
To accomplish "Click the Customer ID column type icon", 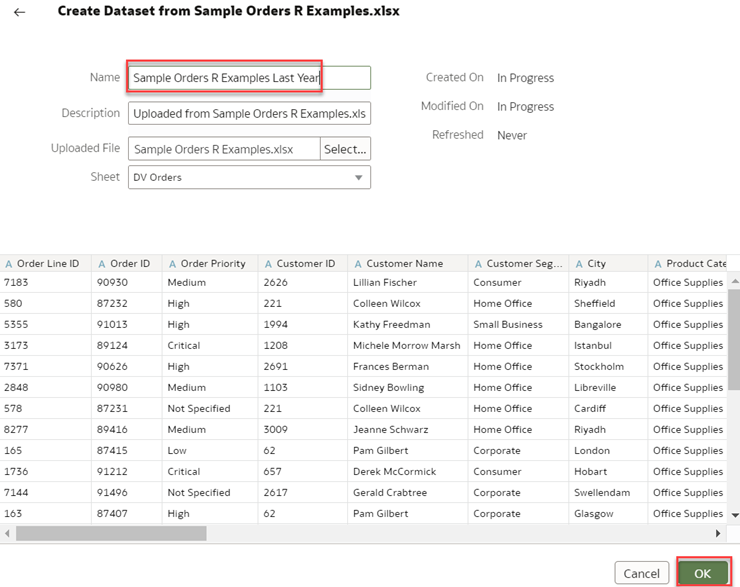I will 268,264.
